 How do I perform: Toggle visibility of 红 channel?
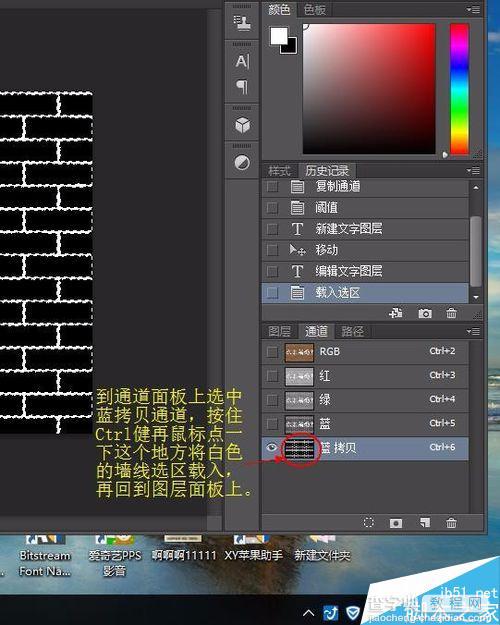click(272, 376)
